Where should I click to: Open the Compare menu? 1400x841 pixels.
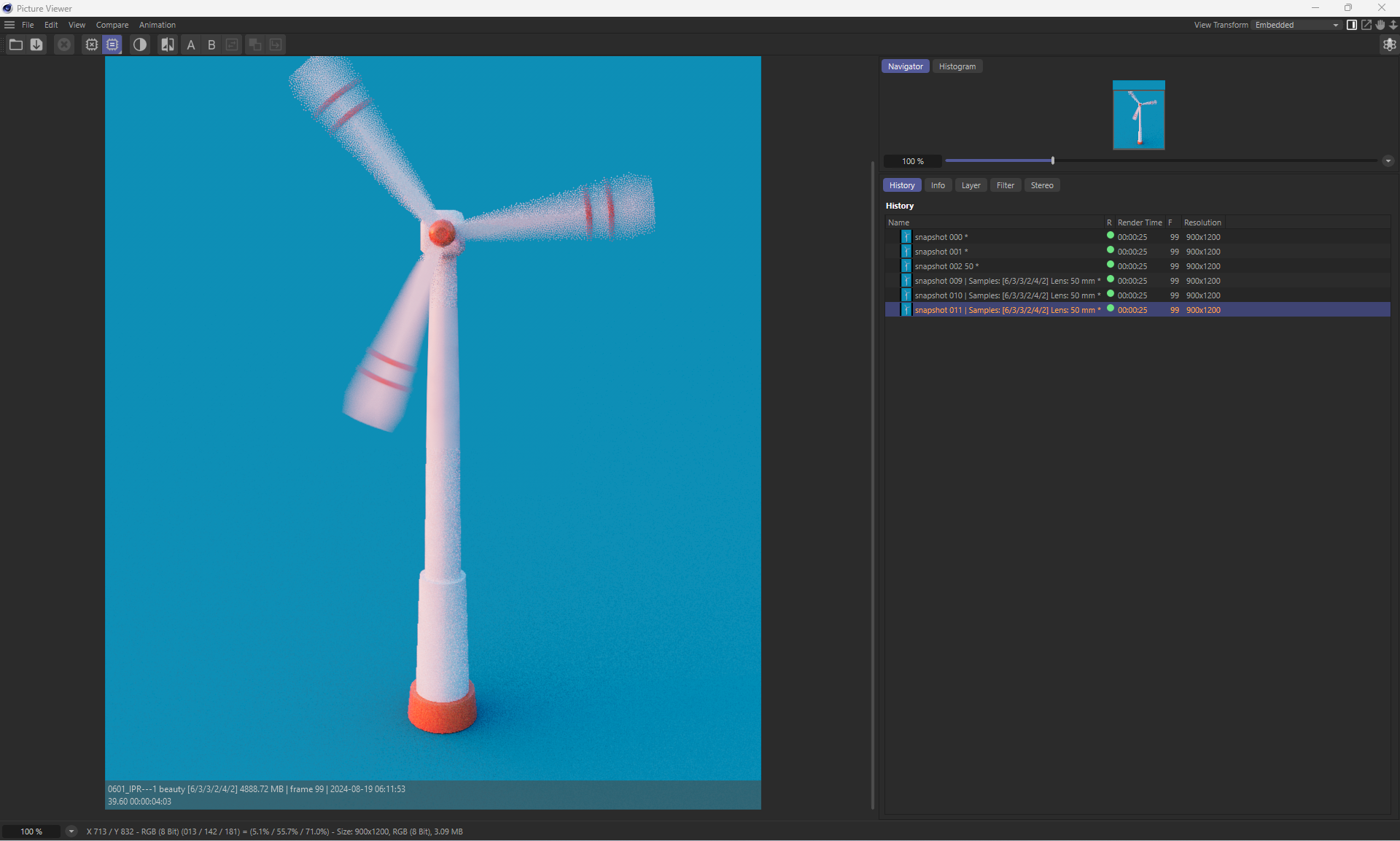[112, 25]
